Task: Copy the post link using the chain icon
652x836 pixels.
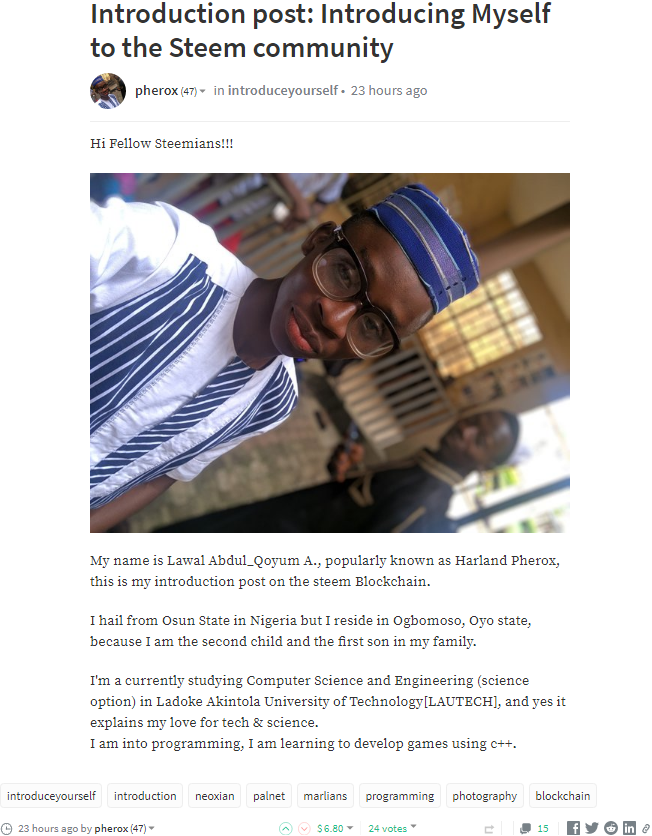Action: coord(646,829)
